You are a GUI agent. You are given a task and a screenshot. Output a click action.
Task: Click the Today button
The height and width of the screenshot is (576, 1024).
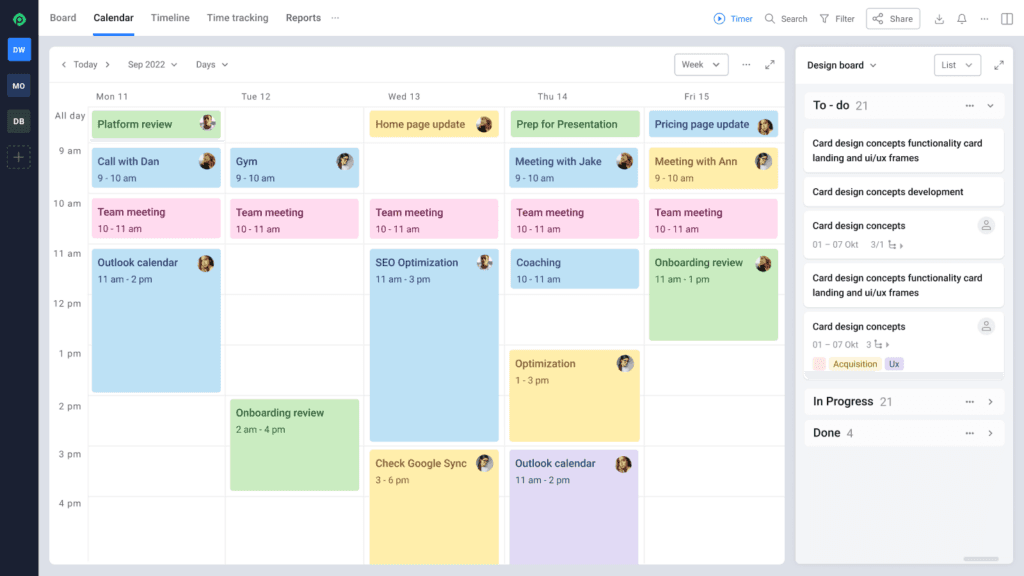pyautogui.click(x=84, y=64)
